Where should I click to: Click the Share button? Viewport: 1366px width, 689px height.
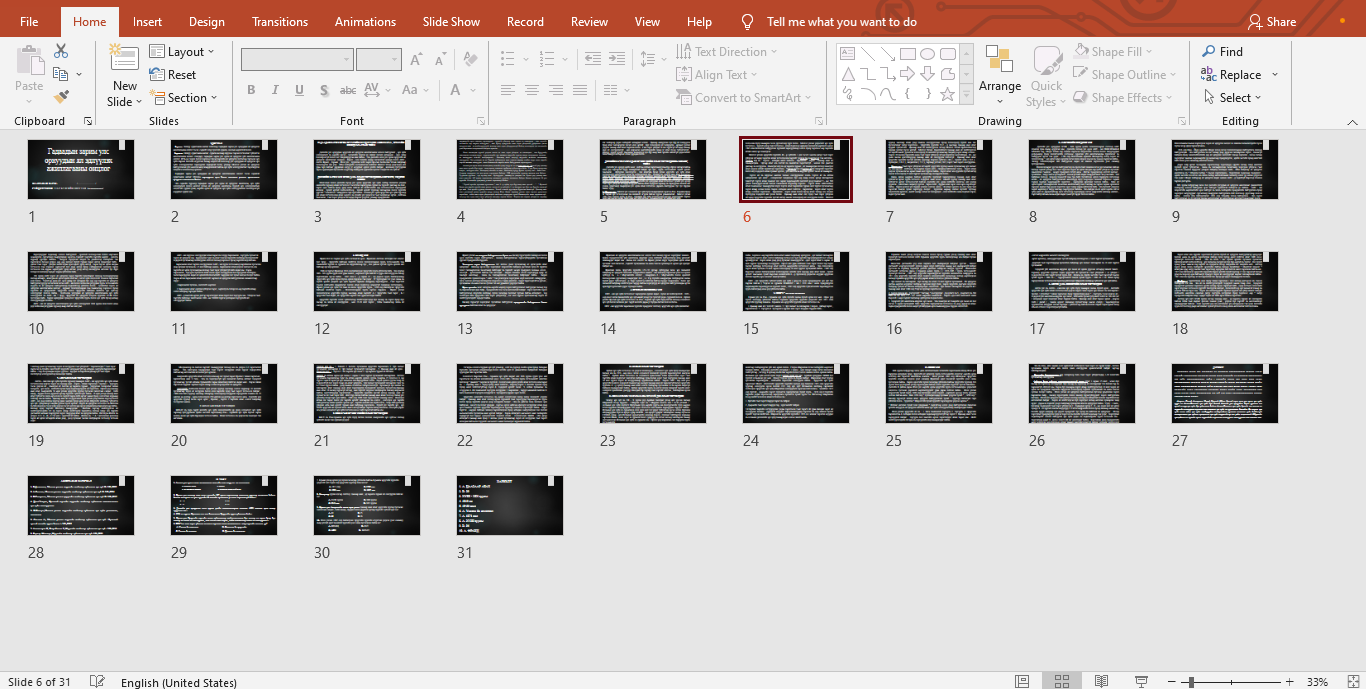point(1272,22)
